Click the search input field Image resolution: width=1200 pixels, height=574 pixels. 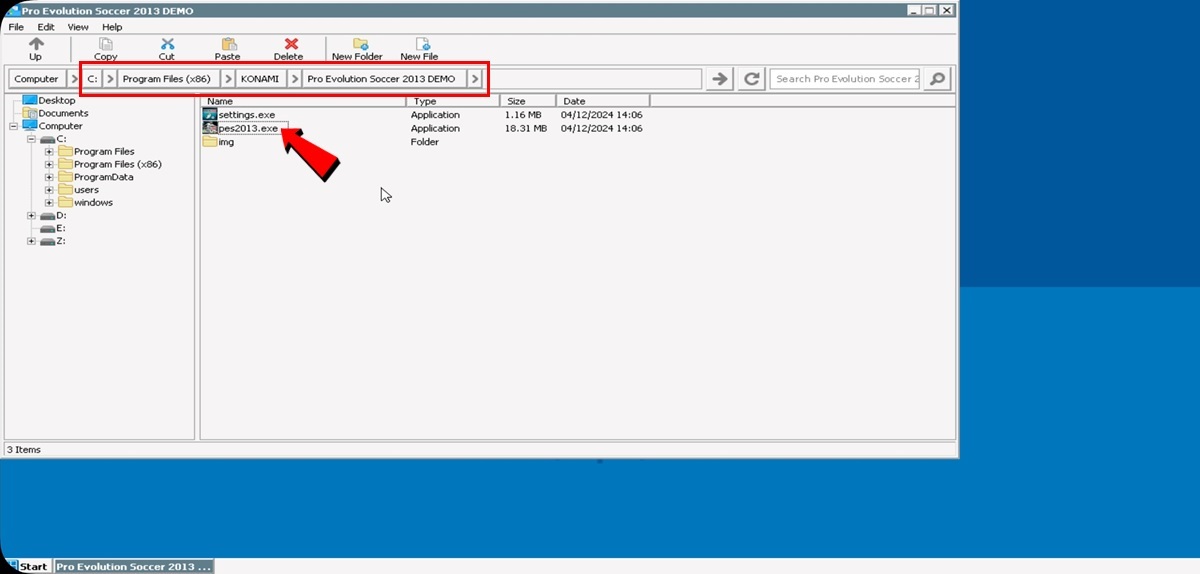point(844,79)
